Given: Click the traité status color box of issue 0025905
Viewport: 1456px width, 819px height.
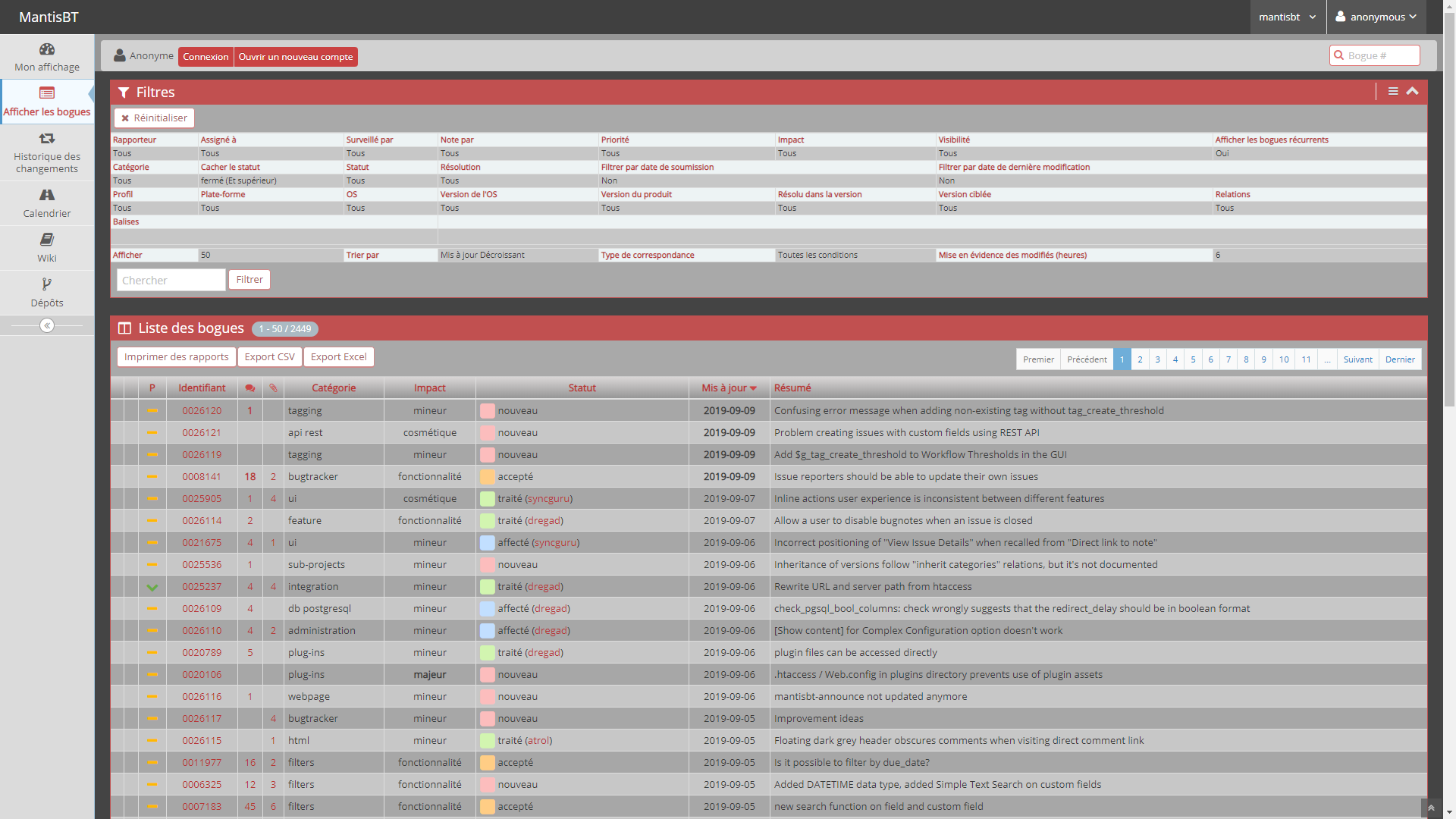Looking at the screenshot, I should pyautogui.click(x=488, y=499).
